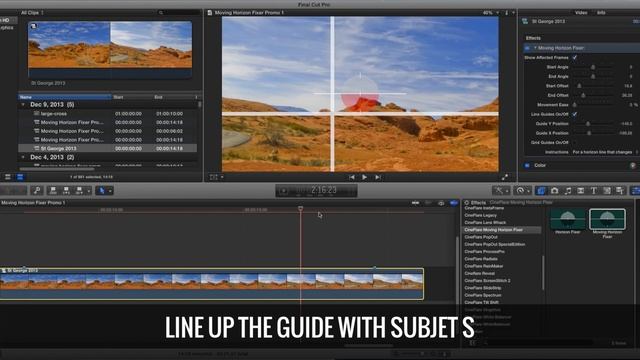
Task: Click the connect clip edit button
Action: (53, 191)
